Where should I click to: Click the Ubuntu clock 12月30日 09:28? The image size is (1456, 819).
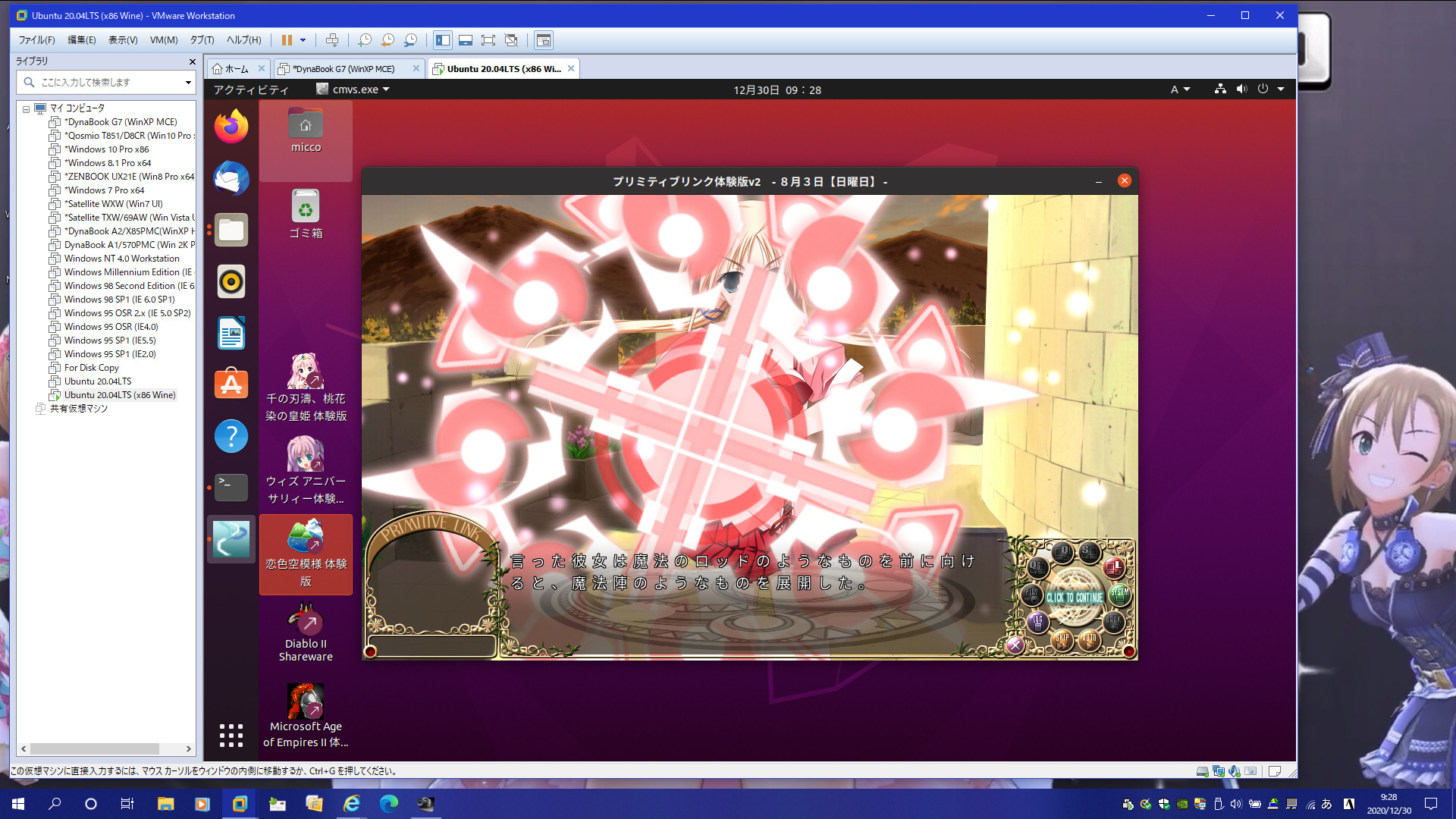tap(777, 89)
